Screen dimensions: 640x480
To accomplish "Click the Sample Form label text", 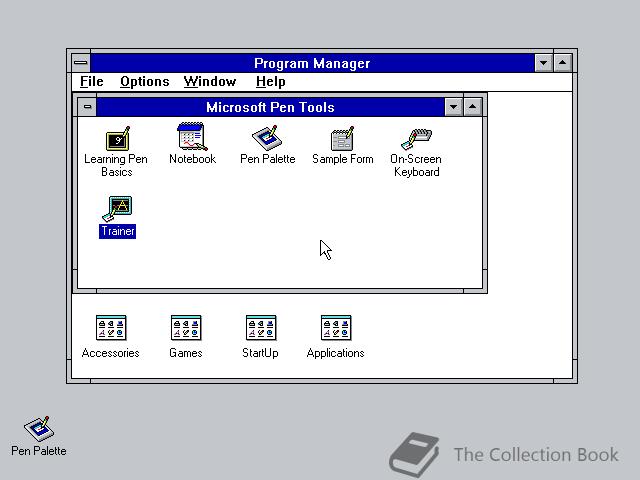I will tap(343, 159).
